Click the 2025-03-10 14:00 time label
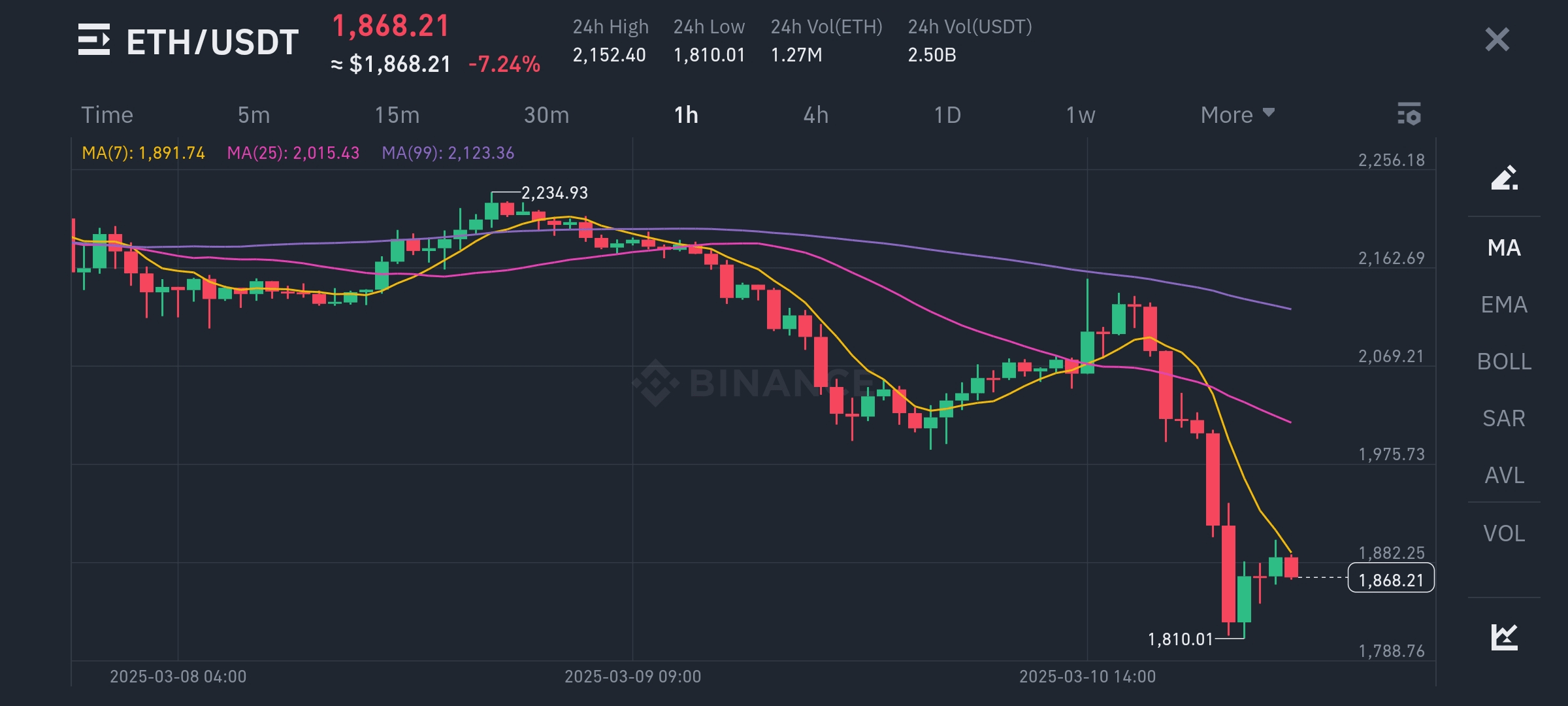Image resolution: width=1568 pixels, height=706 pixels. [1087, 677]
